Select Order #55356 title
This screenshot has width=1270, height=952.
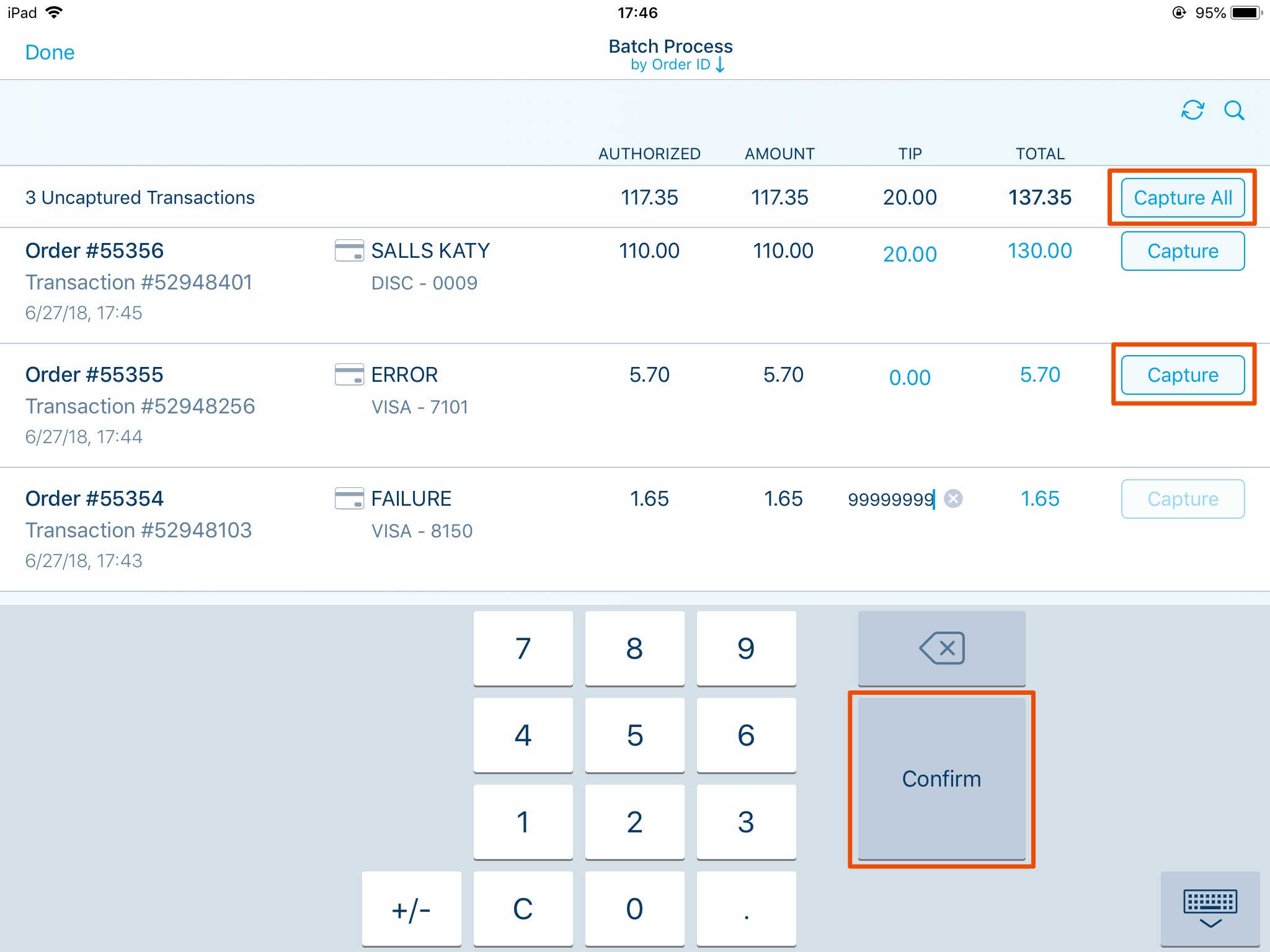click(94, 251)
